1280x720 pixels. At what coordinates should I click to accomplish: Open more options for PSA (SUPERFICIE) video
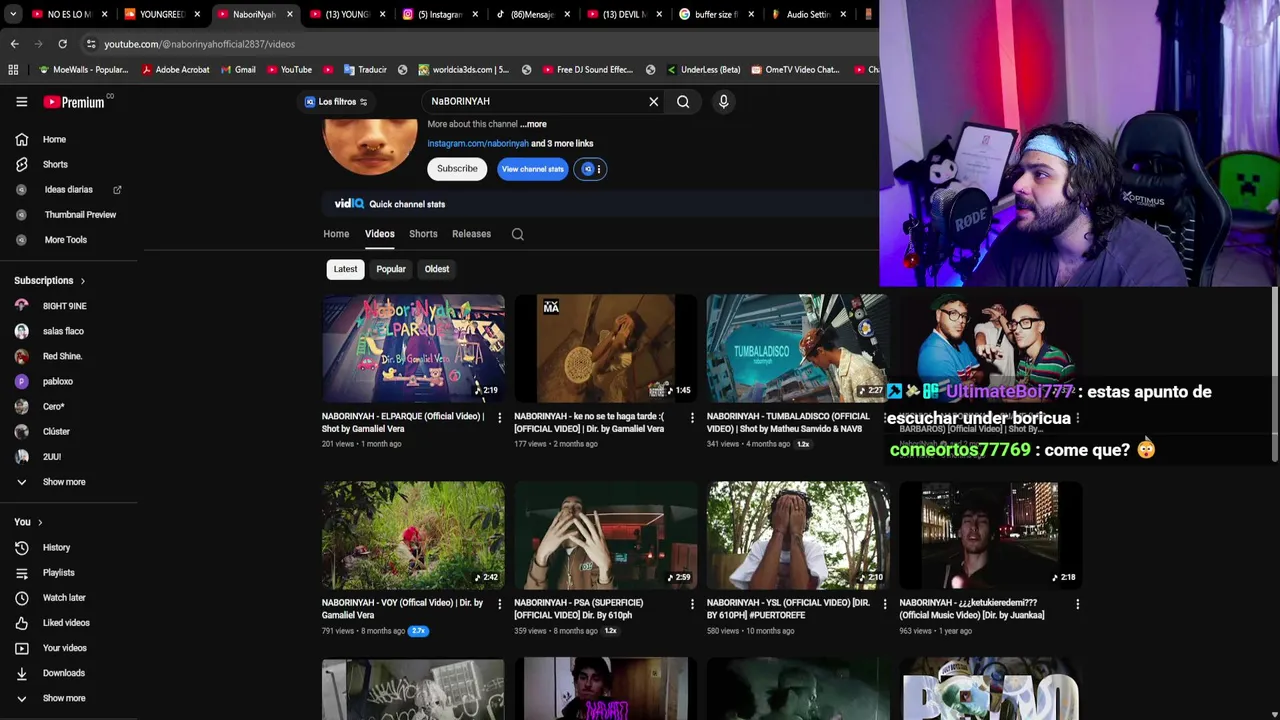[692, 604]
